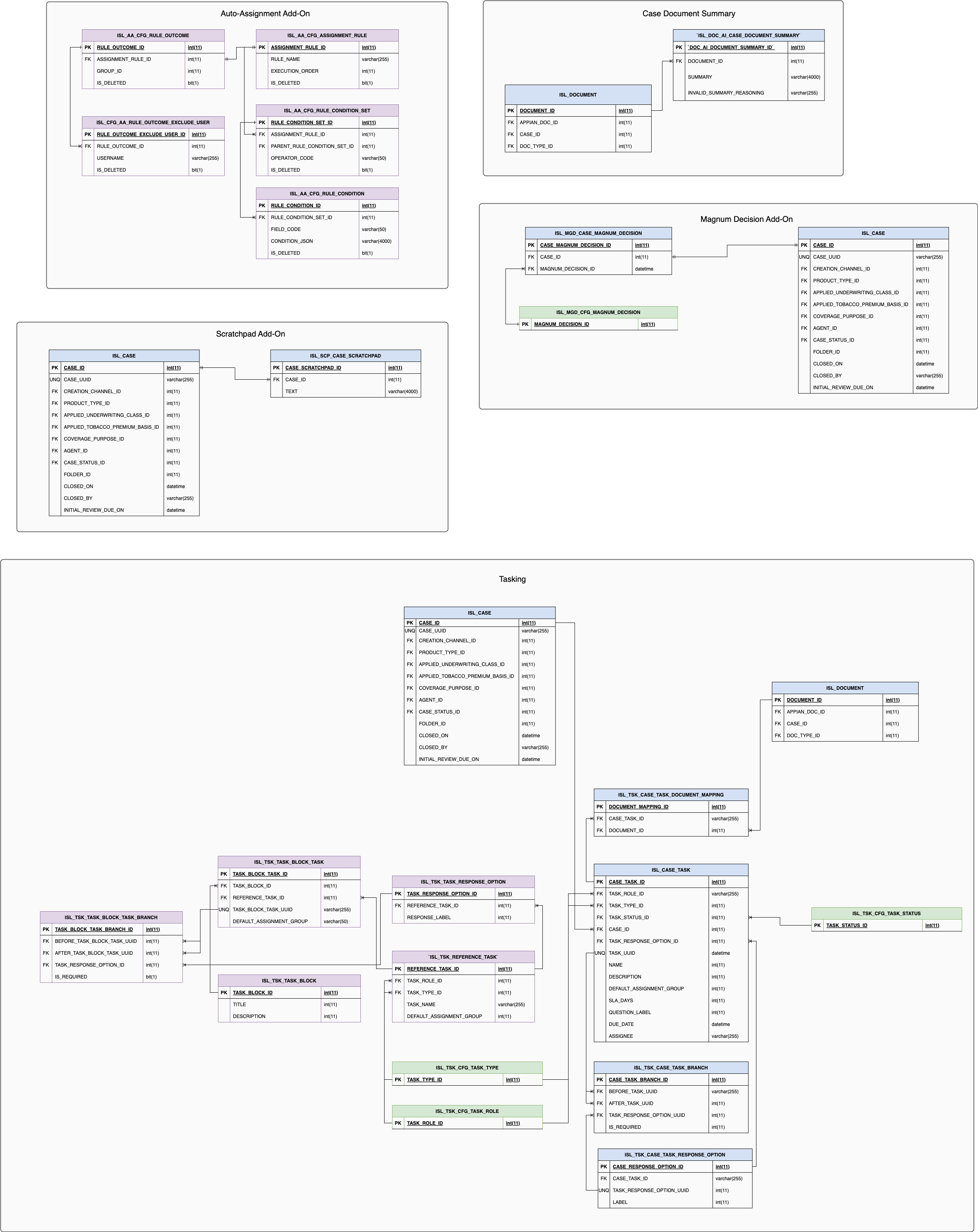Select the Case Document Summary group title
The height and width of the screenshot is (1232, 978).
click(x=689, y=14)
